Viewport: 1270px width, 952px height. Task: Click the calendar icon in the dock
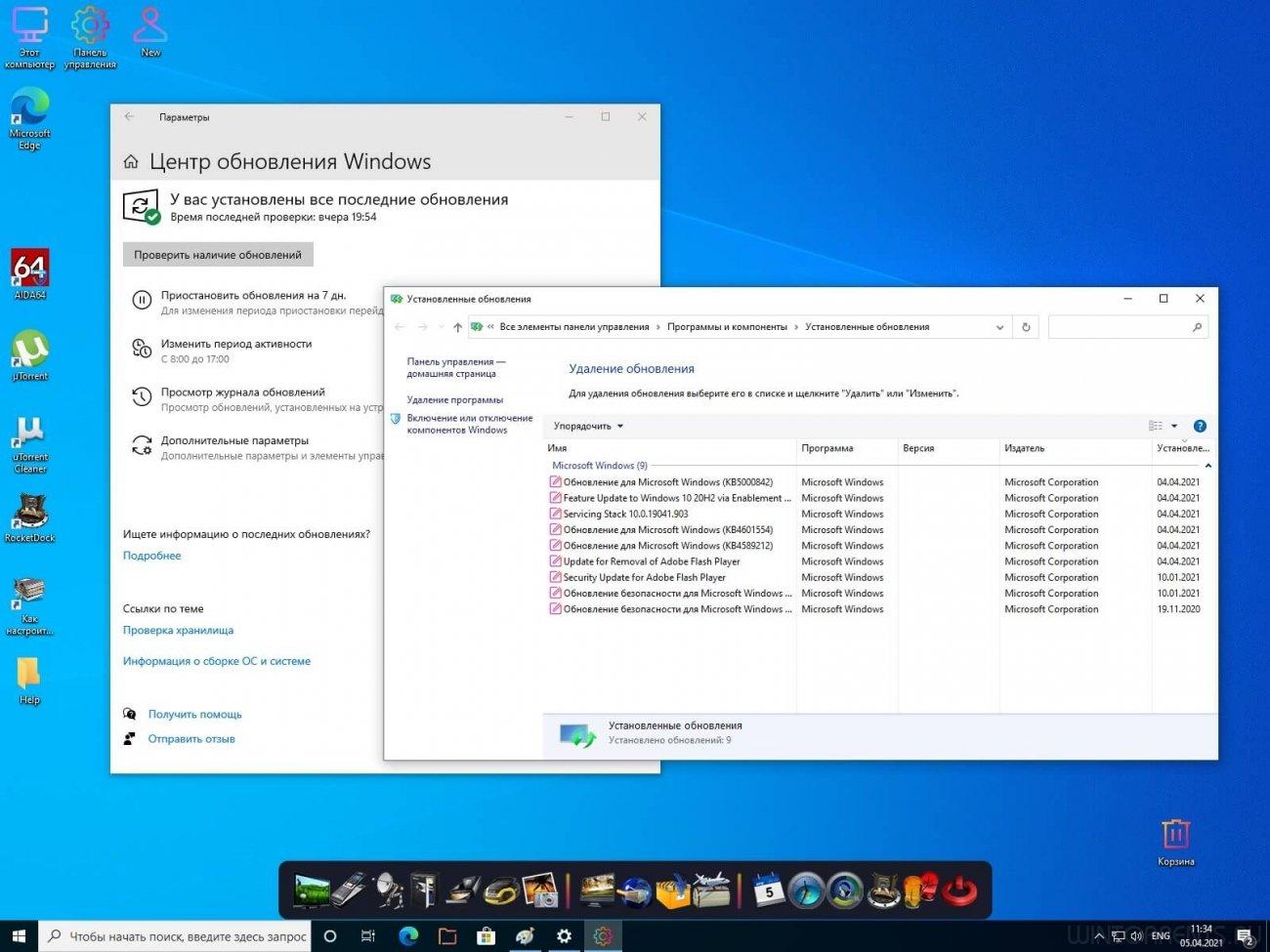[768, 890]
